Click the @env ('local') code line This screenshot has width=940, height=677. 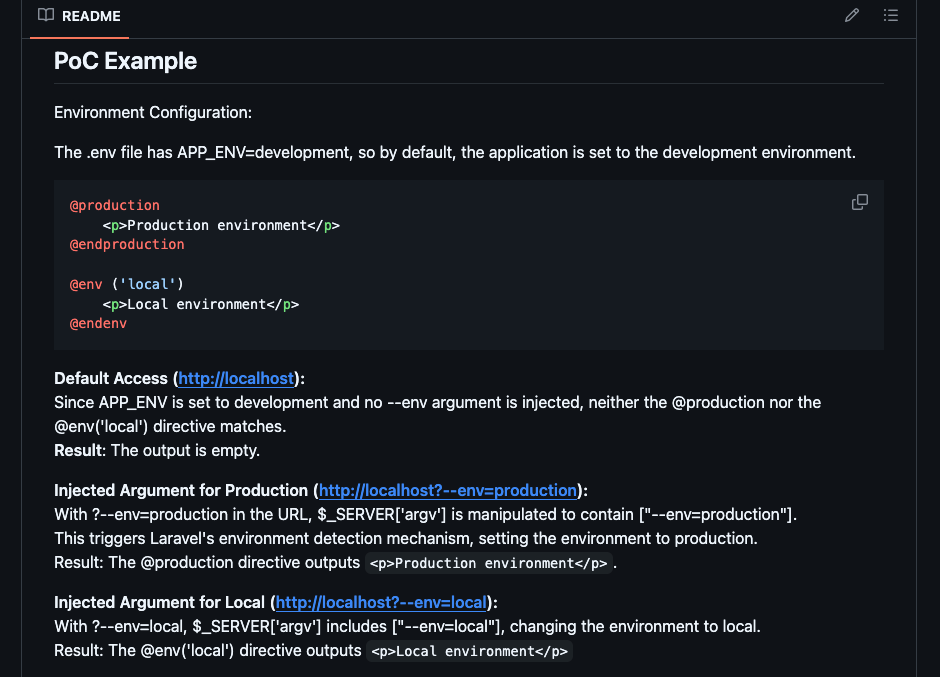[127, 284]
